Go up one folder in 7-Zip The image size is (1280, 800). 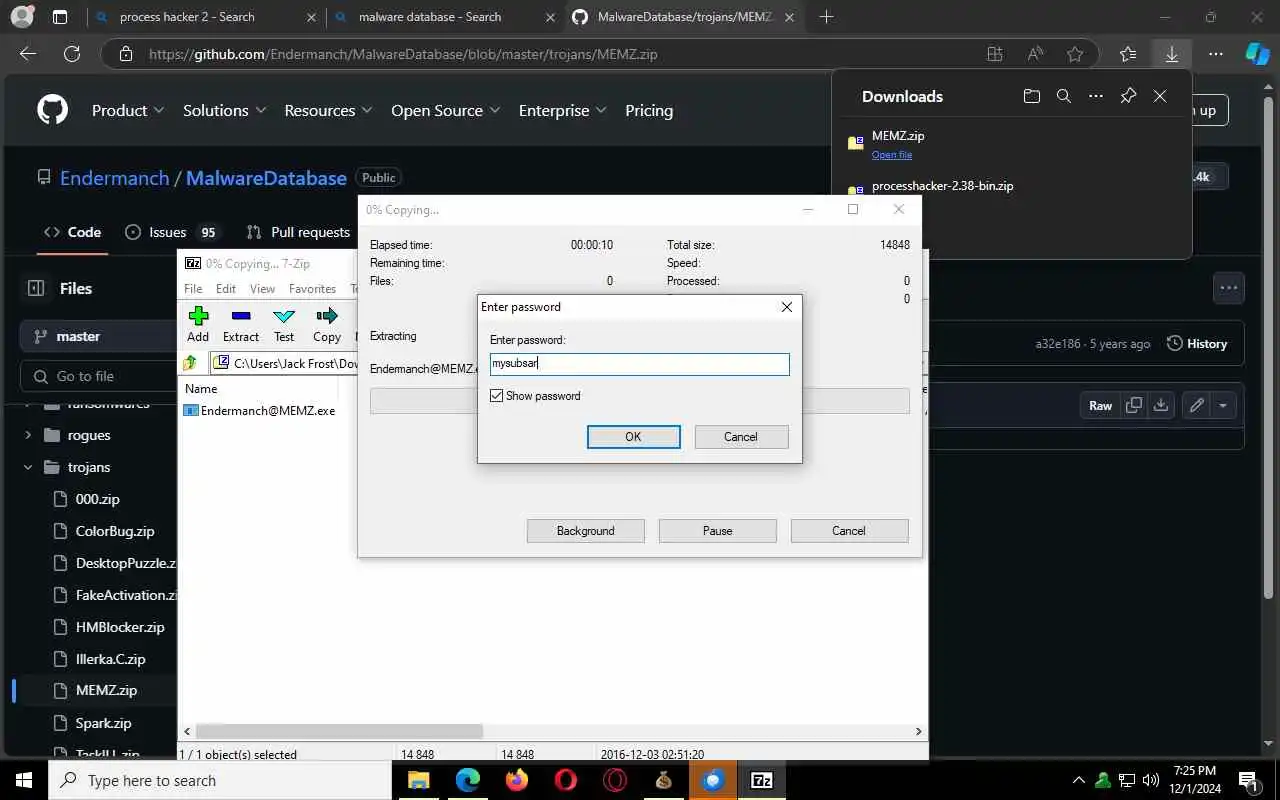pyautogui.click(x=190, y=363)
